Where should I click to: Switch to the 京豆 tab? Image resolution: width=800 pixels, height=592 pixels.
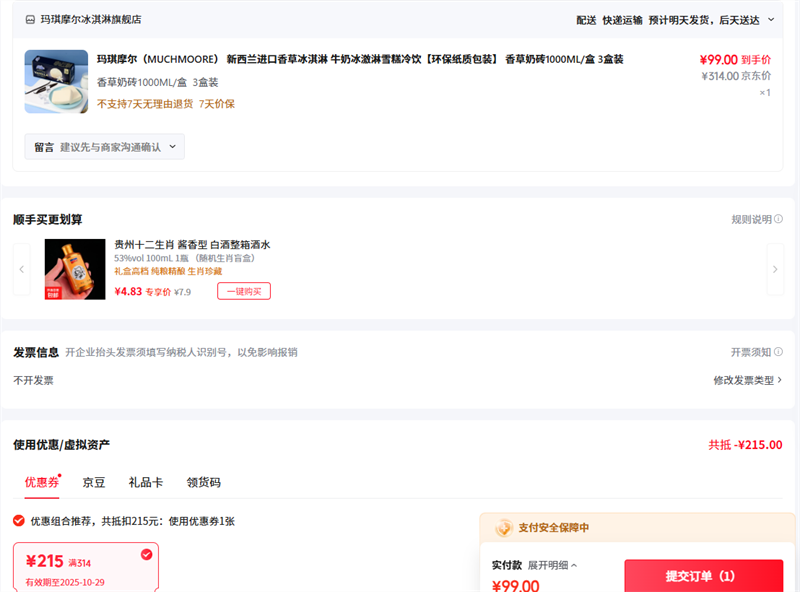coord(94,482)
